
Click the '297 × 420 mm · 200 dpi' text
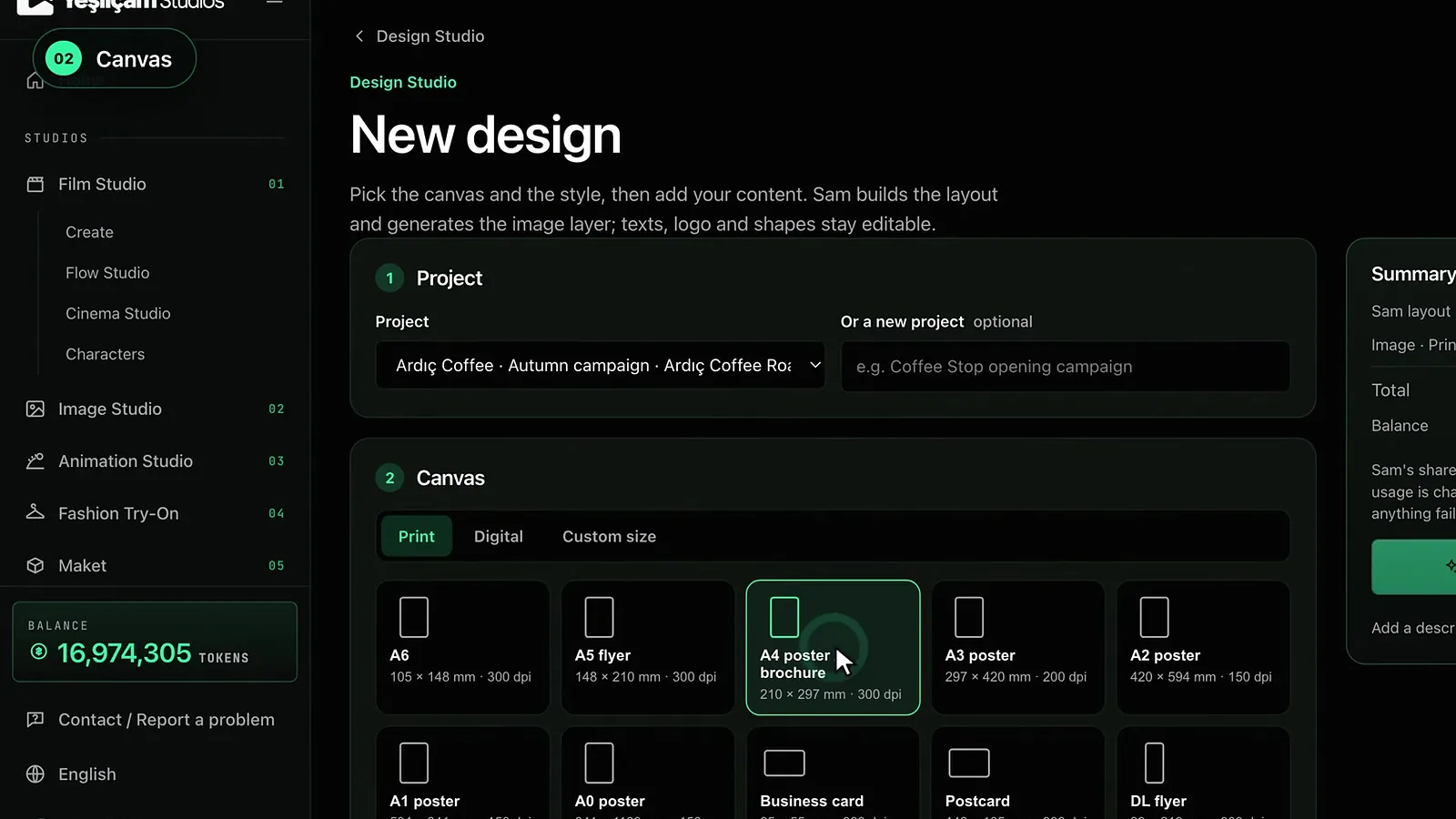[1016, 676]
